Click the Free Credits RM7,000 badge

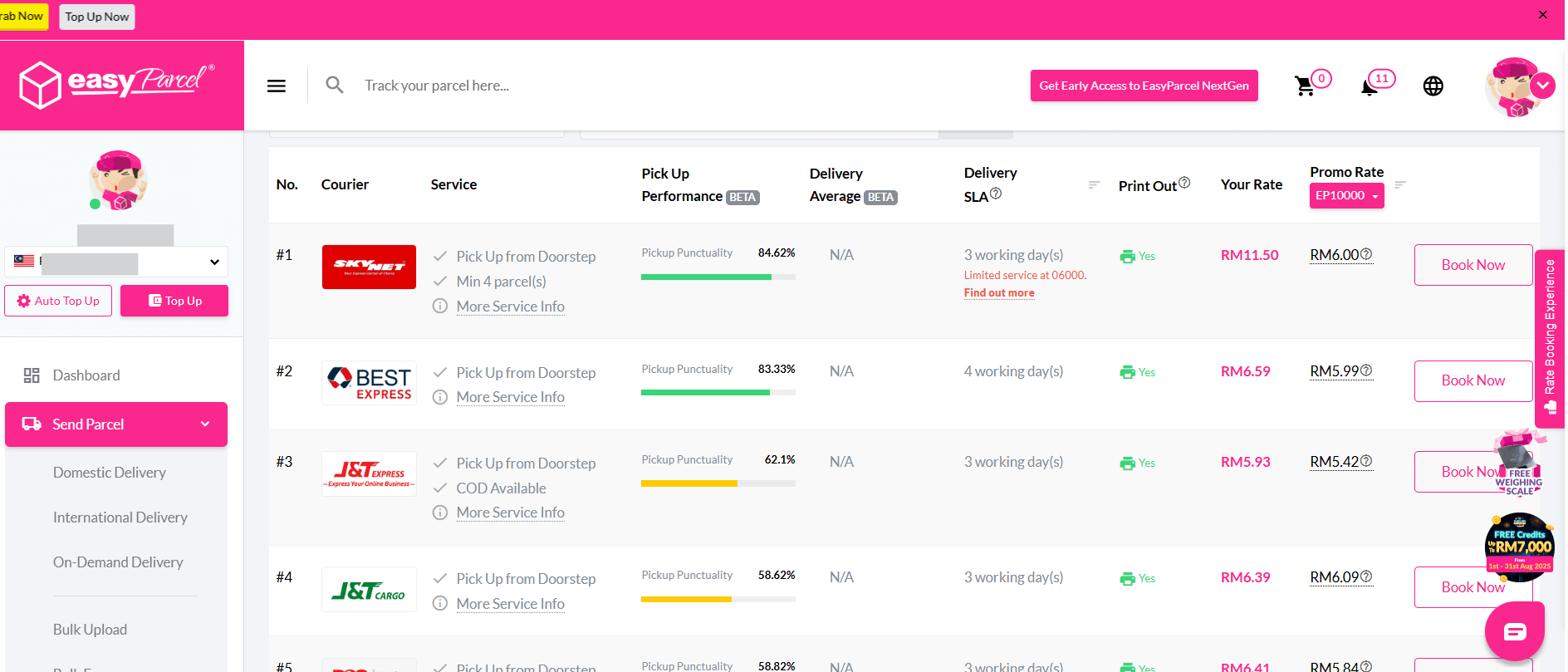(x=1520, y=546)
